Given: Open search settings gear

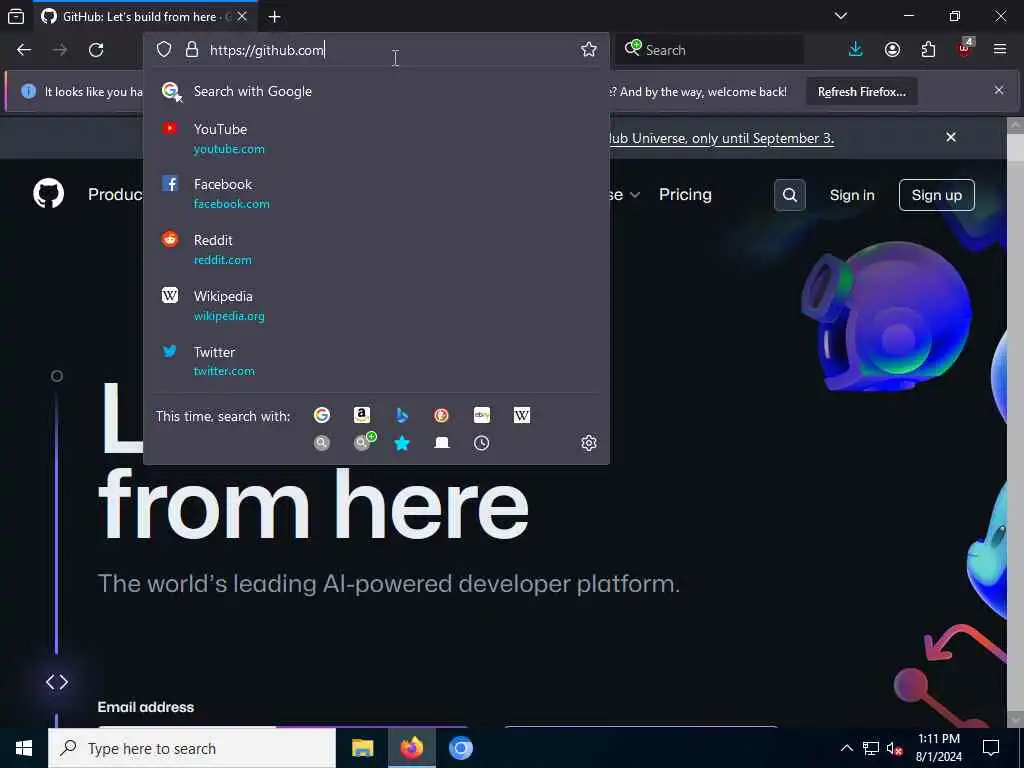Looking at the screenshot, I should click(588, 443).
